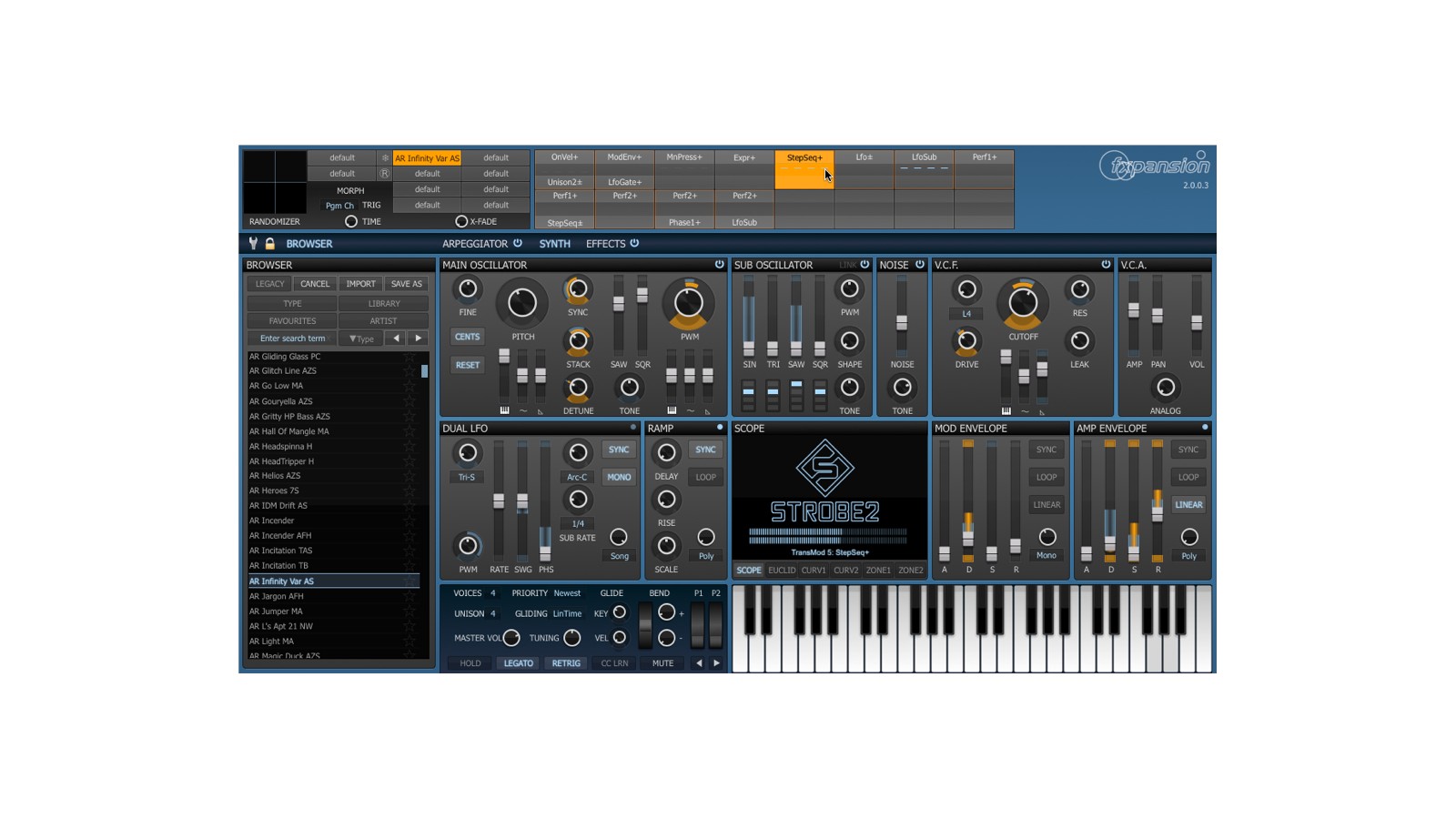Toggle the V.C.F. power icon

(1106, 265)
